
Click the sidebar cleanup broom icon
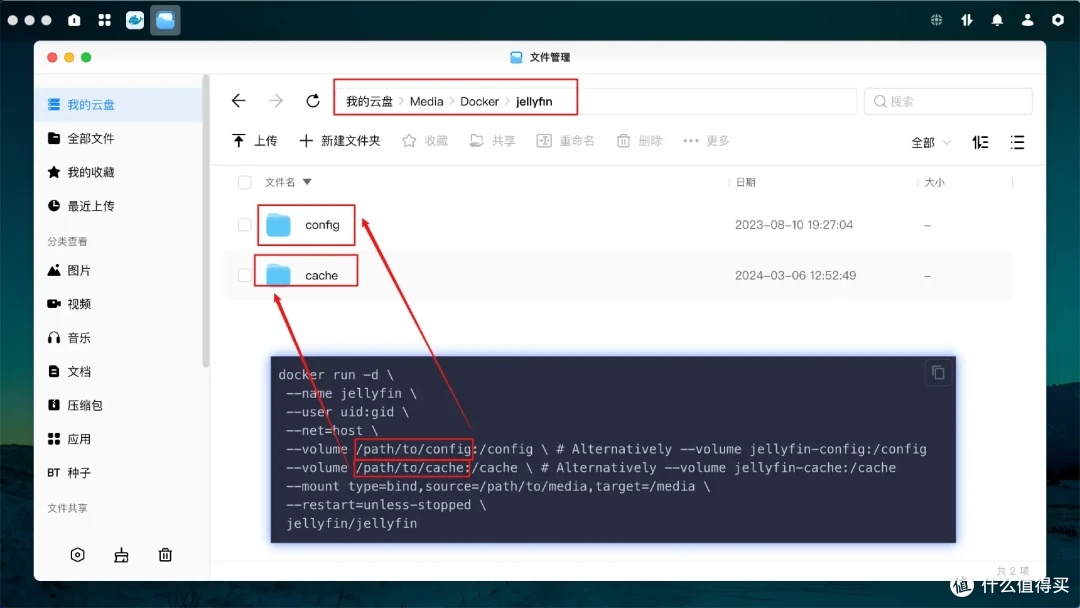(x=121, y=555)
